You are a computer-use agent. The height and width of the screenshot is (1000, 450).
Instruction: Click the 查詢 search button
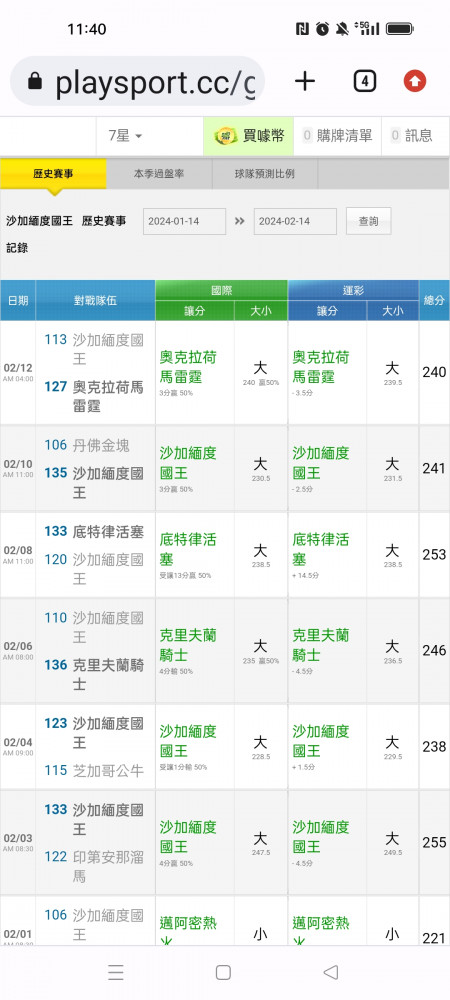368,221
